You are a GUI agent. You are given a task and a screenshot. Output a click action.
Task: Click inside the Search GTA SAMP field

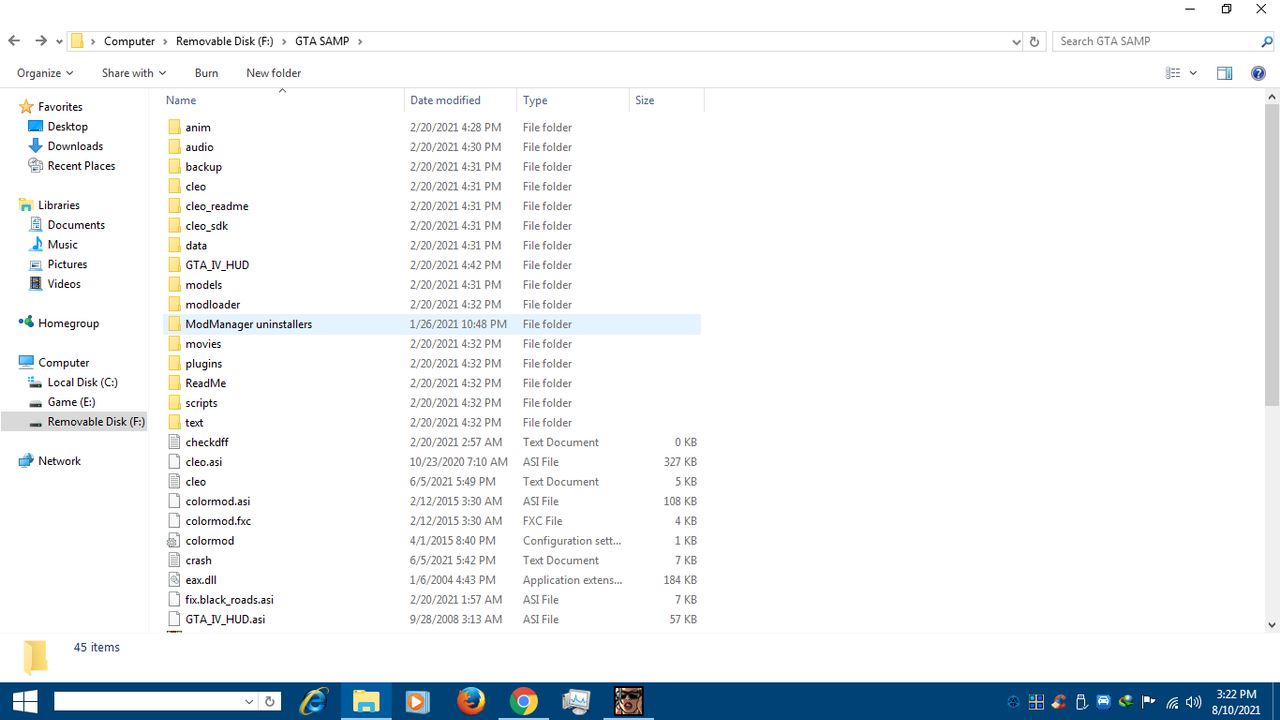pos(1155,42)
